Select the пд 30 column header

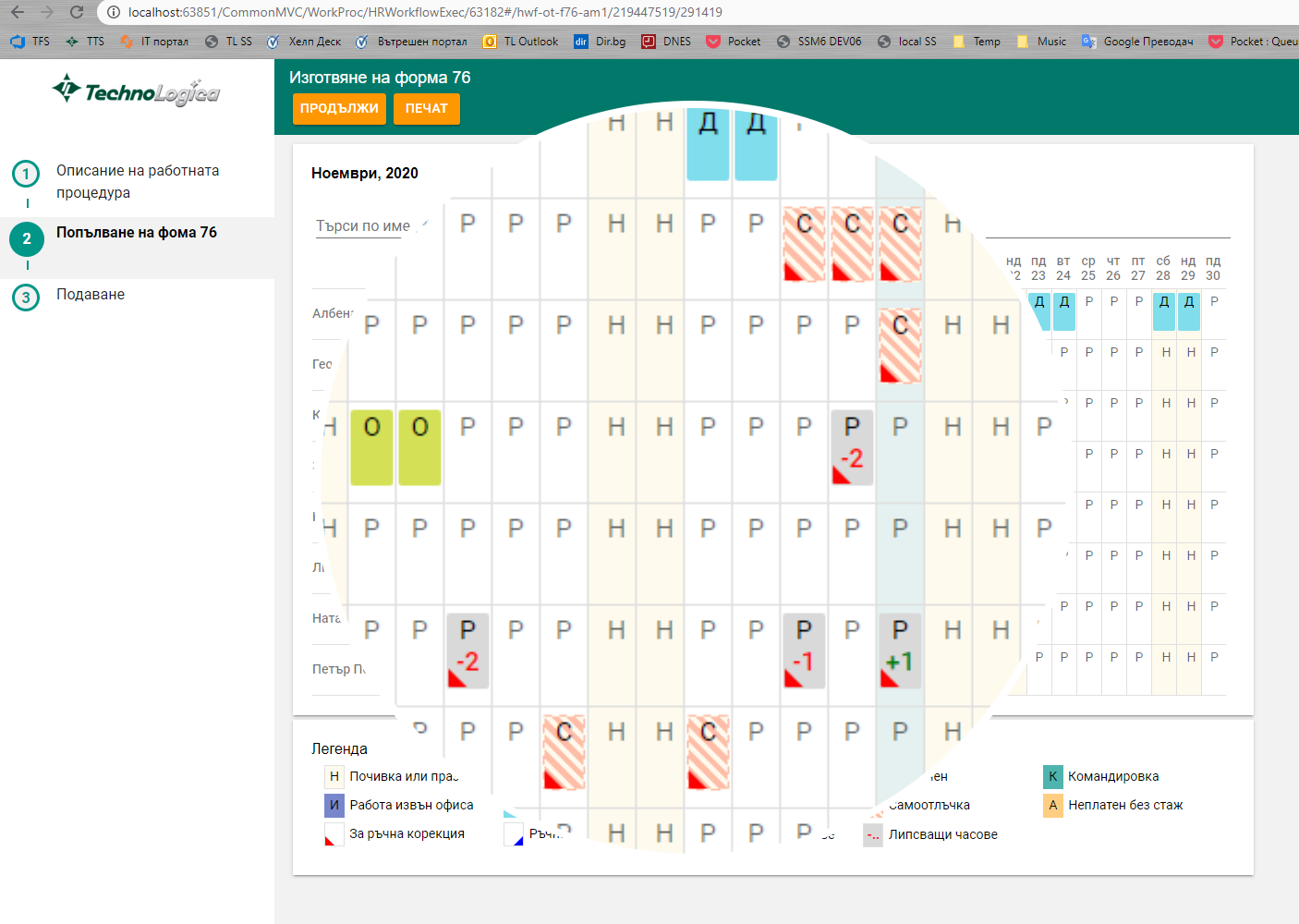(1213, 268)
